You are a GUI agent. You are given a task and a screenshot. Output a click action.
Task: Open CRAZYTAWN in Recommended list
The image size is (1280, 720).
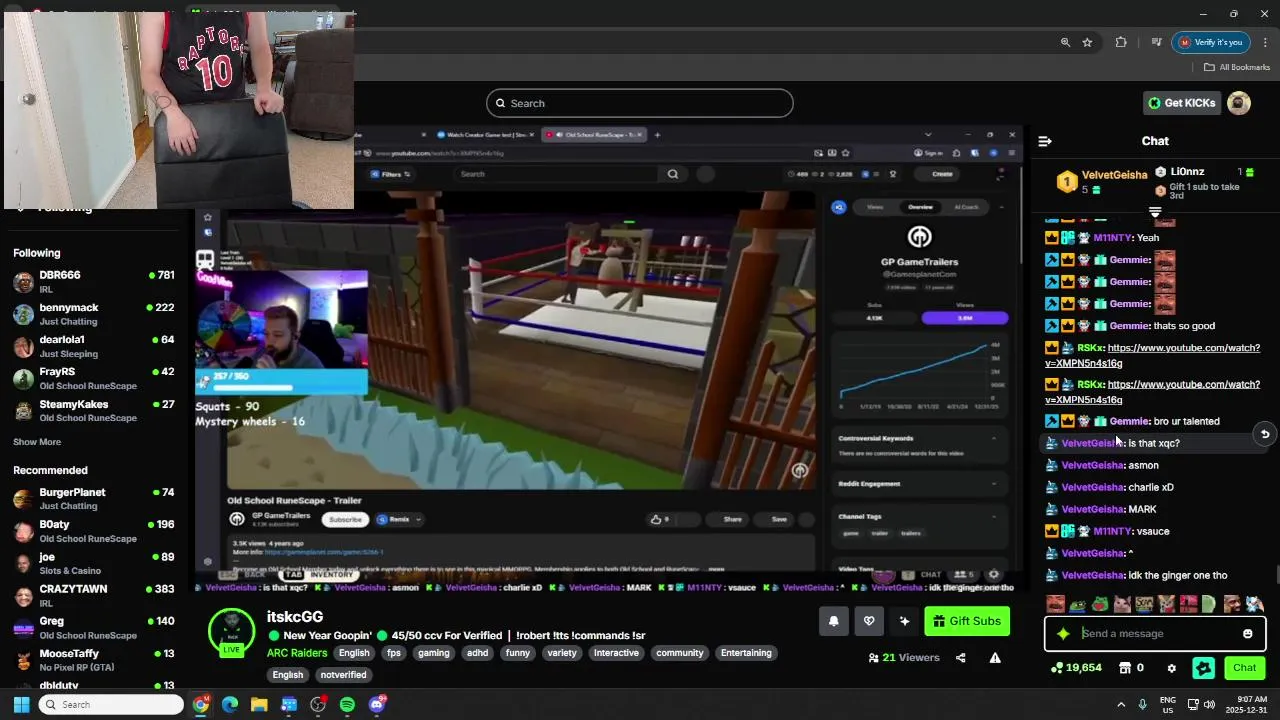94,595
